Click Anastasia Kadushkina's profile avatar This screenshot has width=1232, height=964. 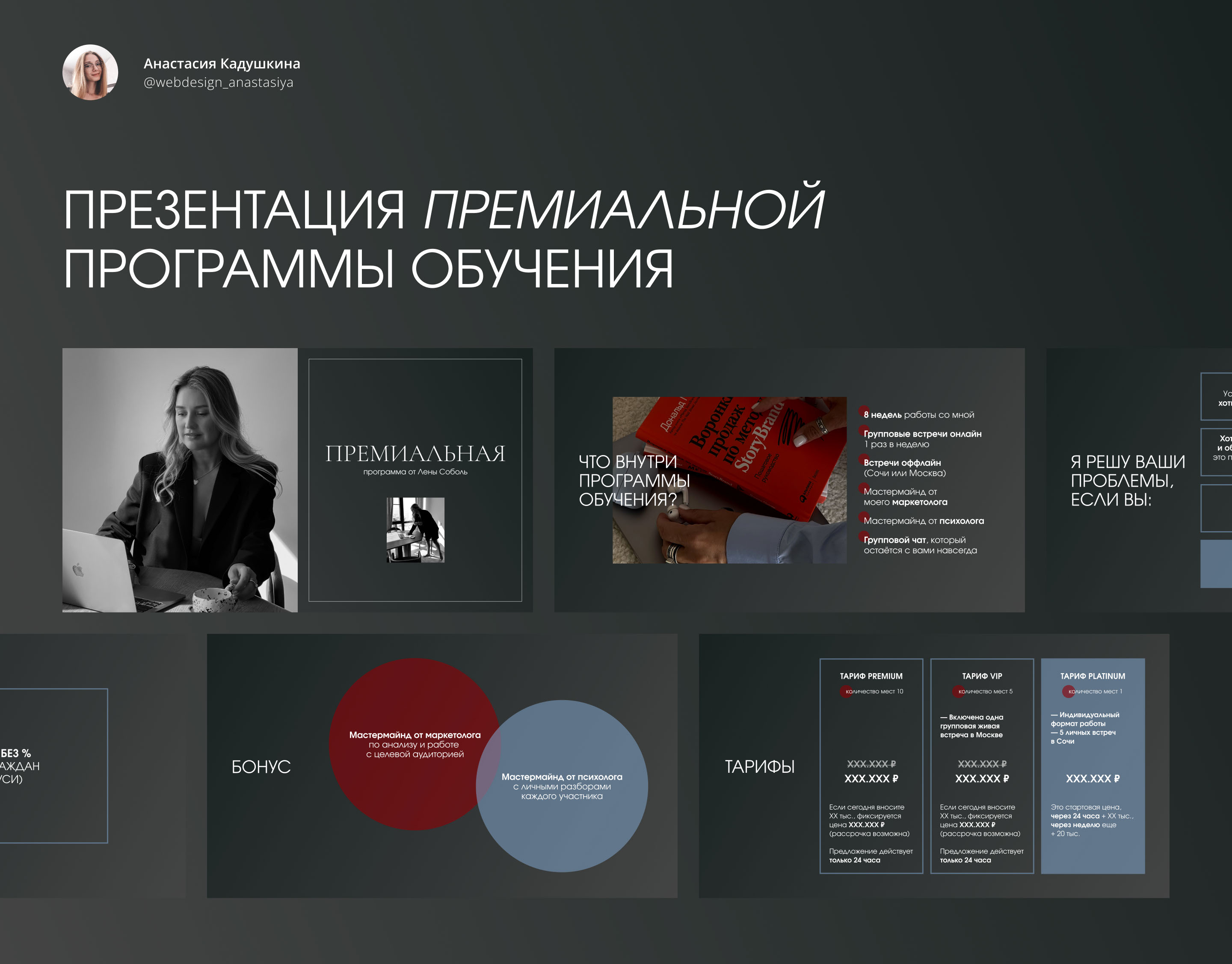coord(90,72)
